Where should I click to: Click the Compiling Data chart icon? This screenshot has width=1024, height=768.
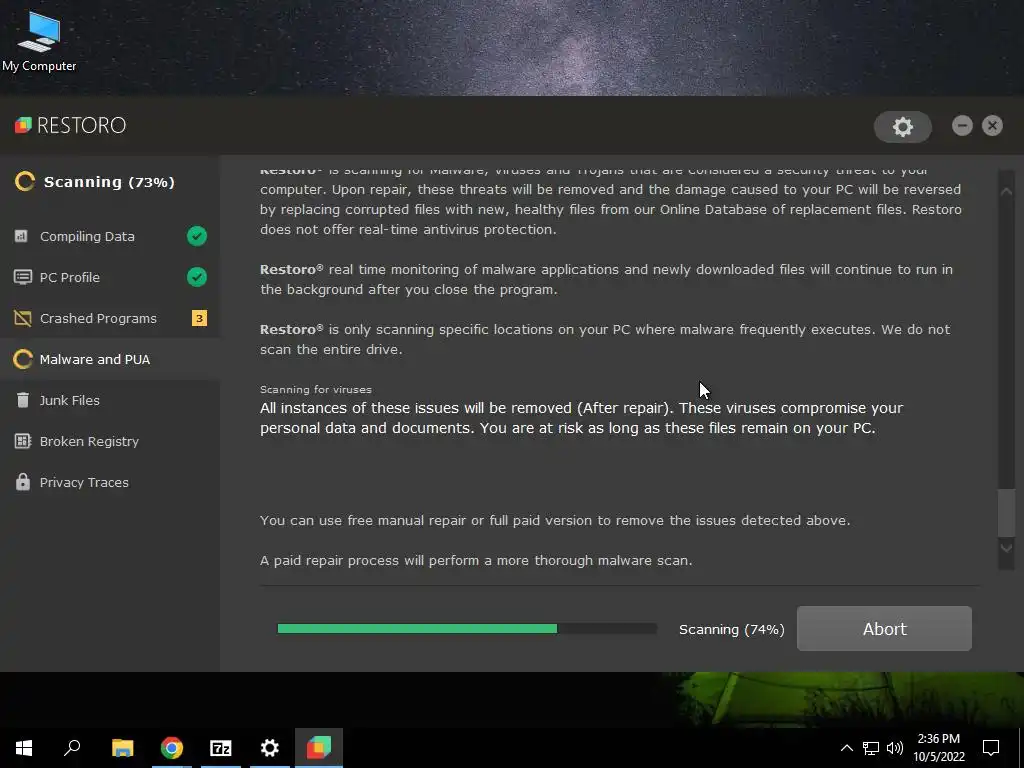click(x=22, y=236)
